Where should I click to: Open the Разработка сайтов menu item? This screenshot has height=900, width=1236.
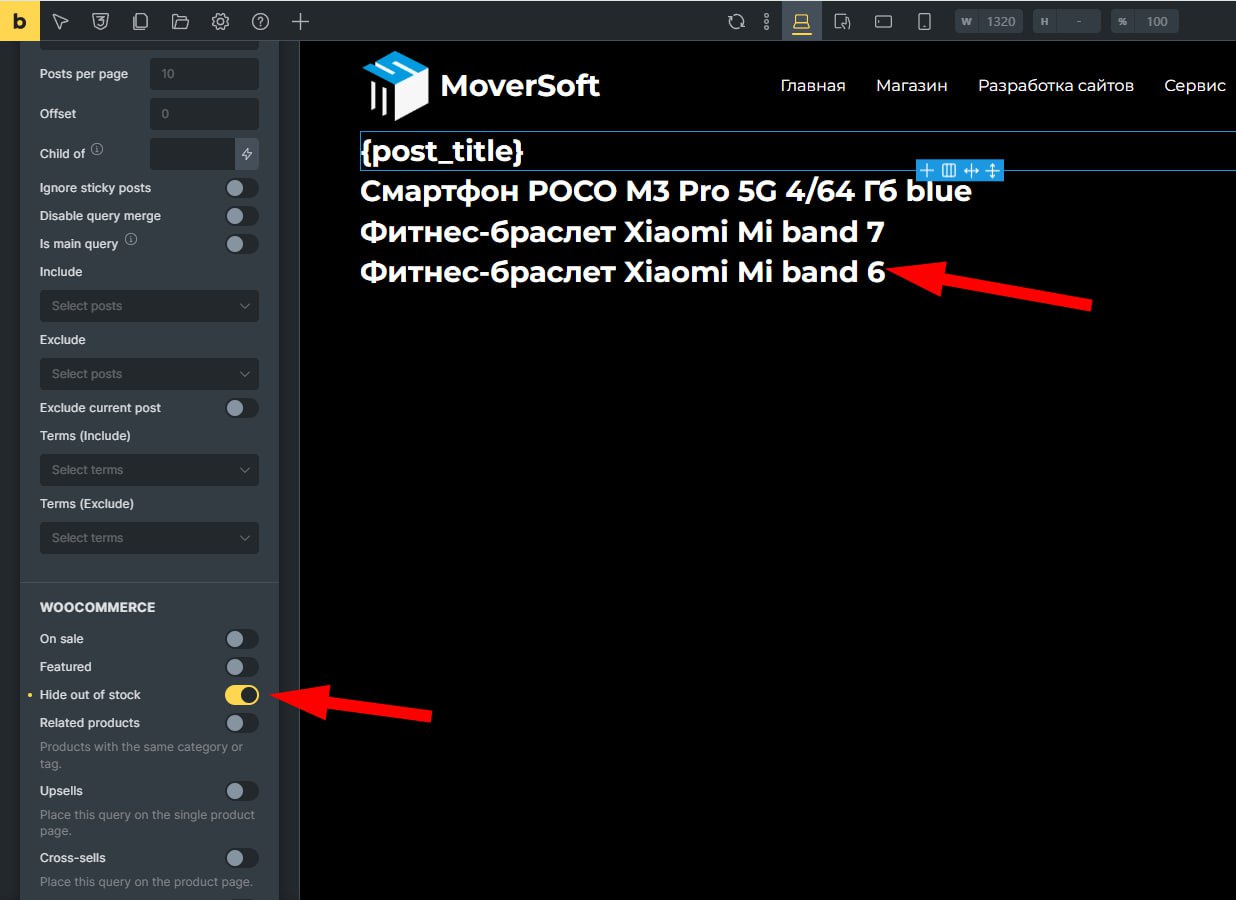[x=1056, y=86]
